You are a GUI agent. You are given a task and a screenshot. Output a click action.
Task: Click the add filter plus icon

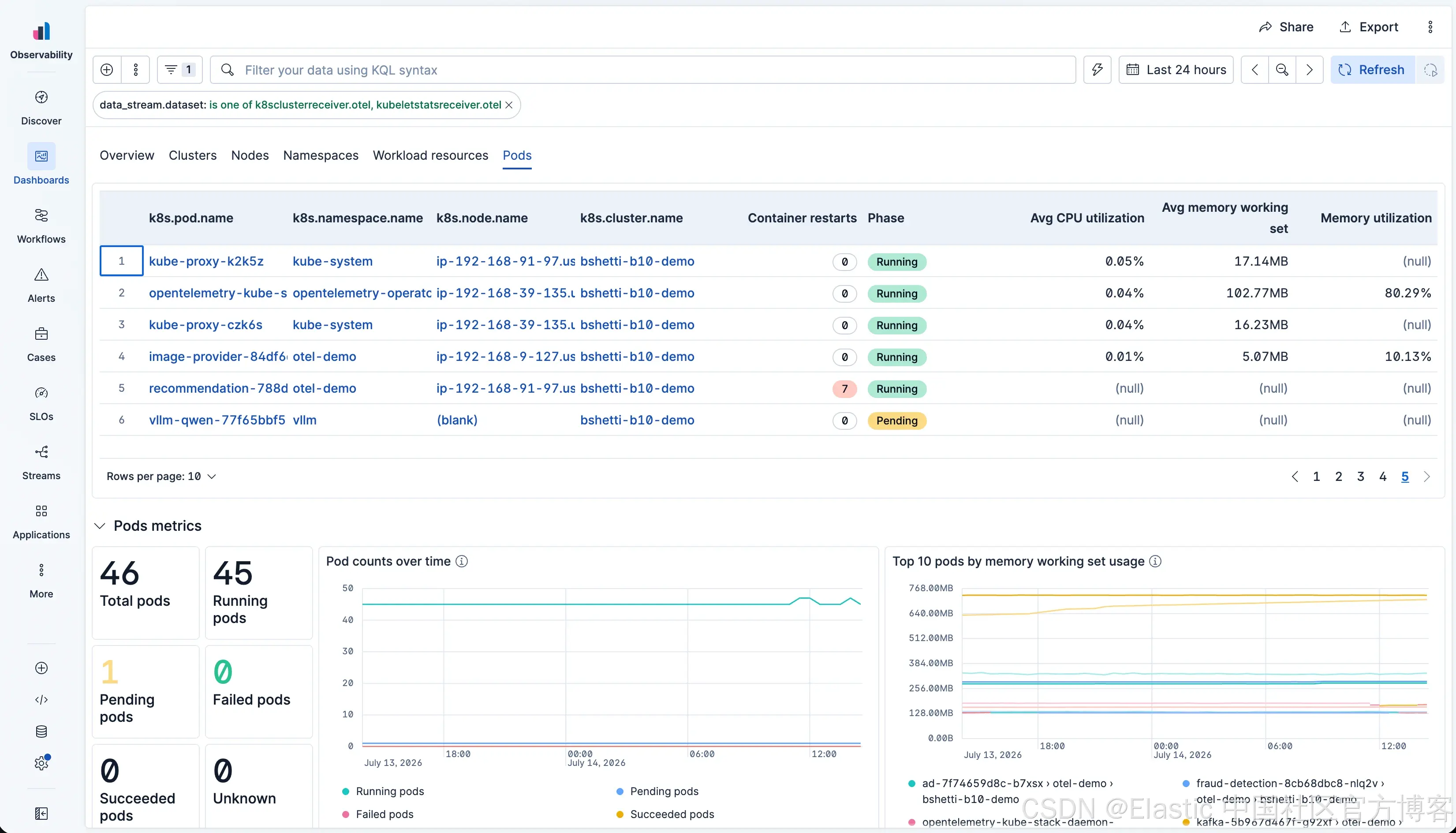tap(107, 70)
